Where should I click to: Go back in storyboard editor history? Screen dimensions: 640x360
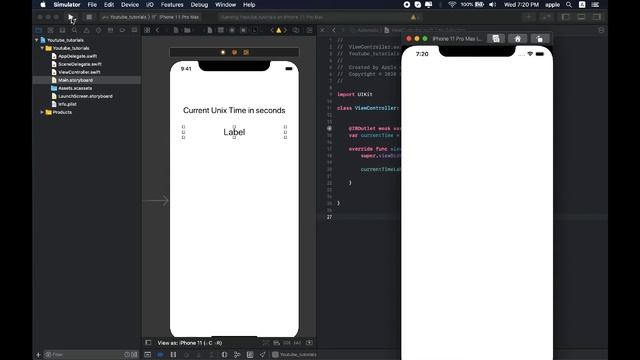coord(158,30)
